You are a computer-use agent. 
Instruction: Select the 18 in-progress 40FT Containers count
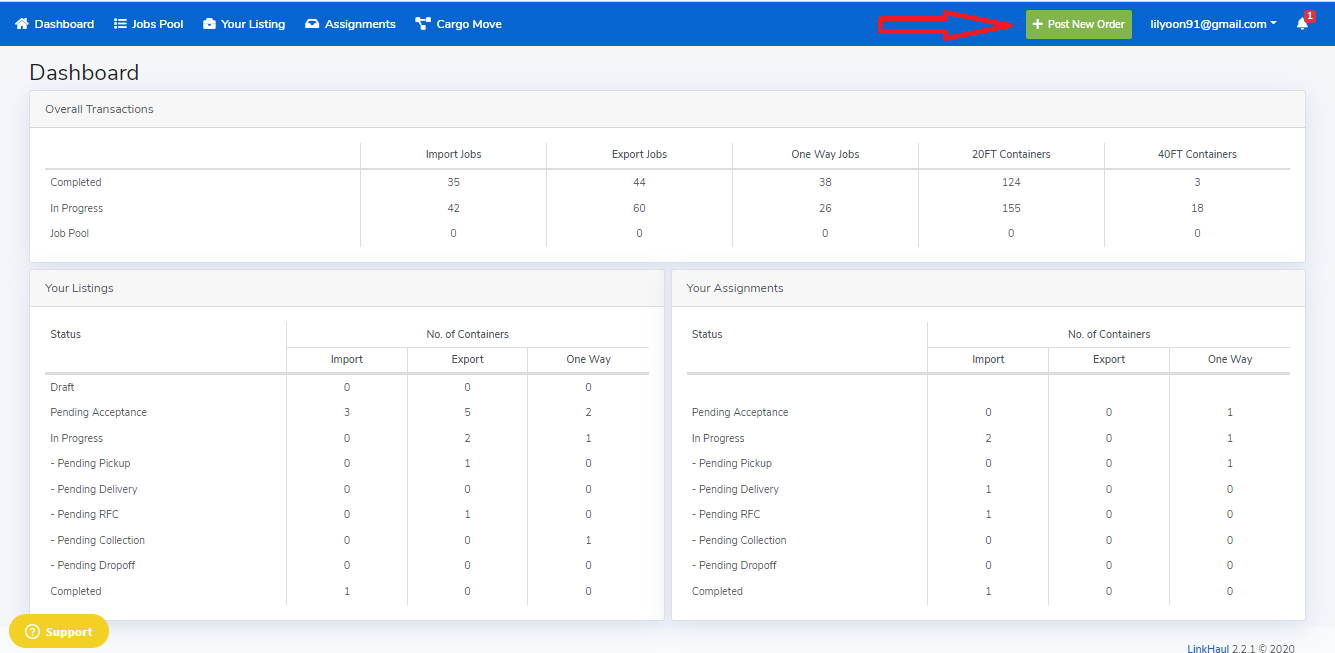[1197, 208]
